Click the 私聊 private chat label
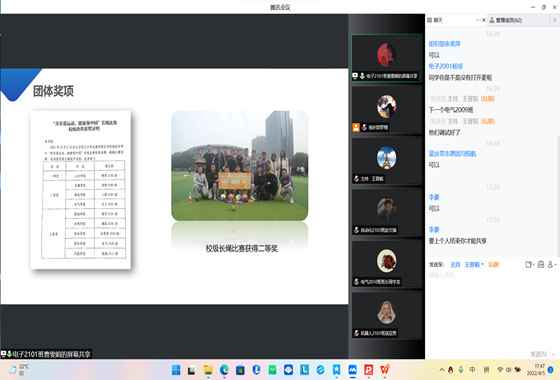The width and height of the screenshot is (560, 380). (493, 265)
